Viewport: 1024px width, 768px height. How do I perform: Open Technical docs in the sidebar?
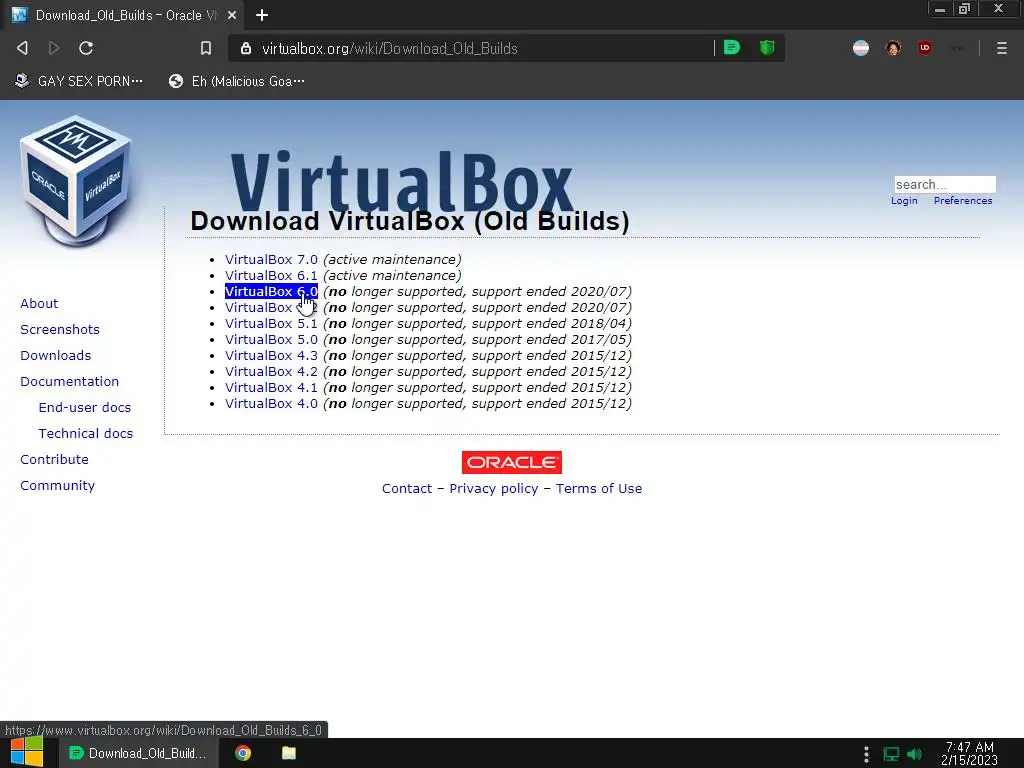point(86,434)
